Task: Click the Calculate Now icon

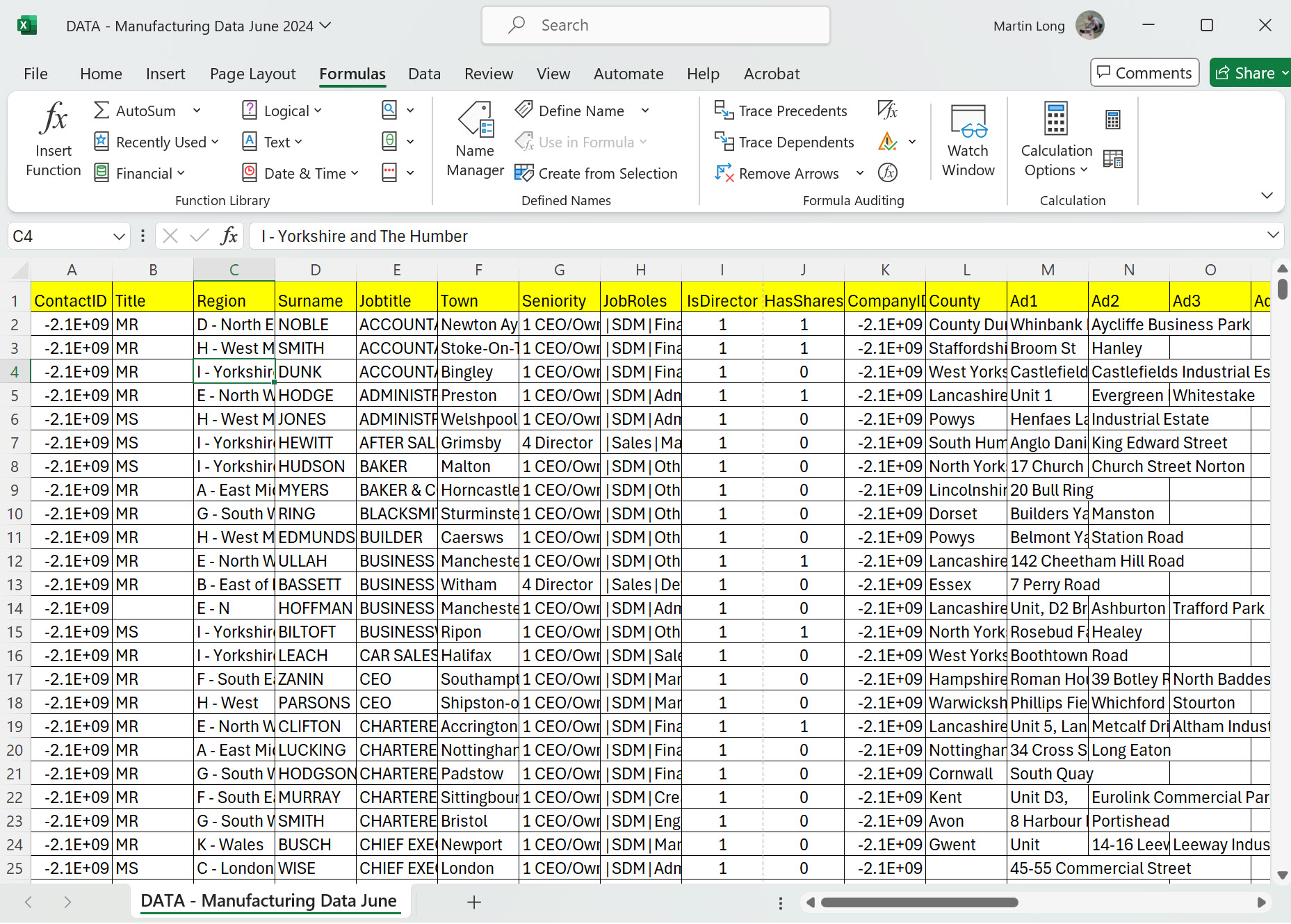Action: pyautogui.click(x=1112, y=120)
